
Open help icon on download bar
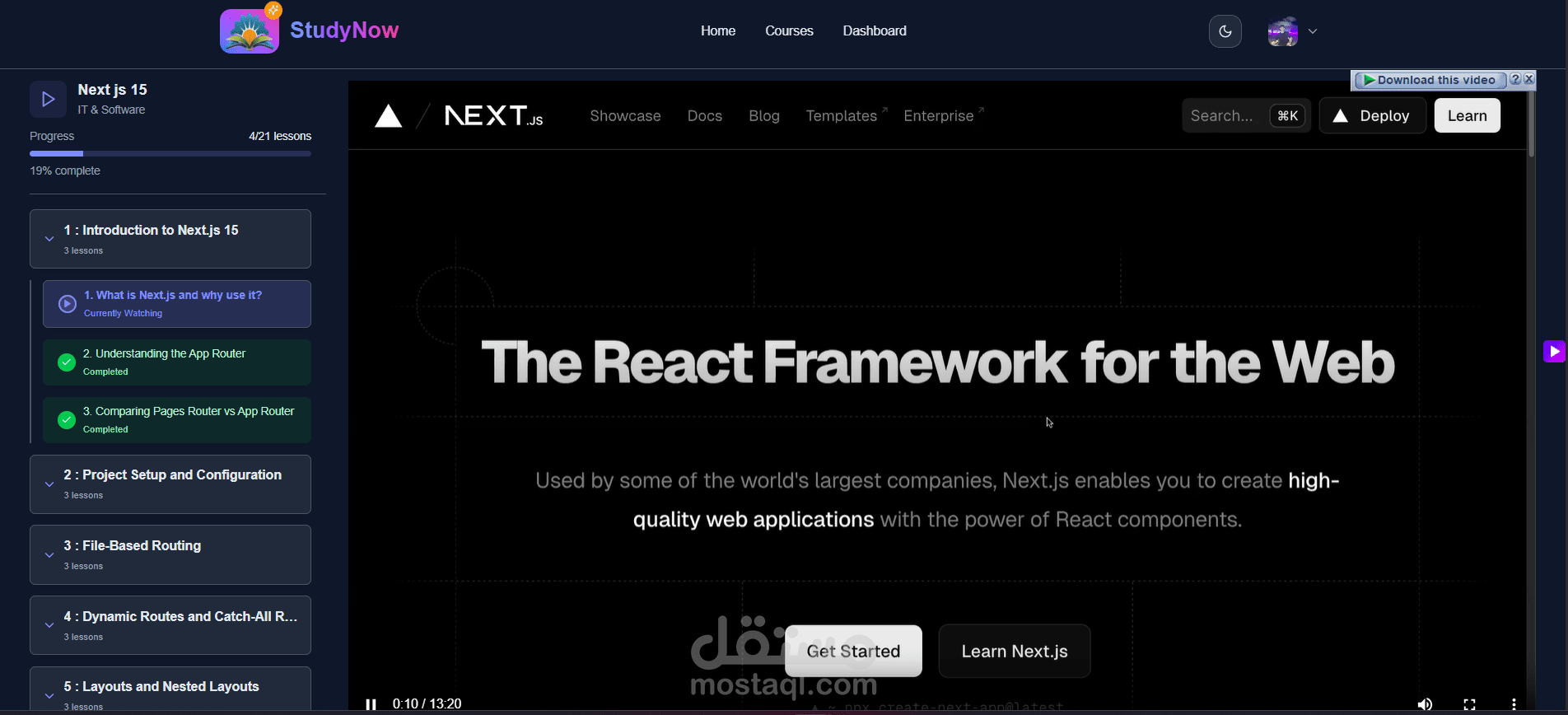point(1515,79)
